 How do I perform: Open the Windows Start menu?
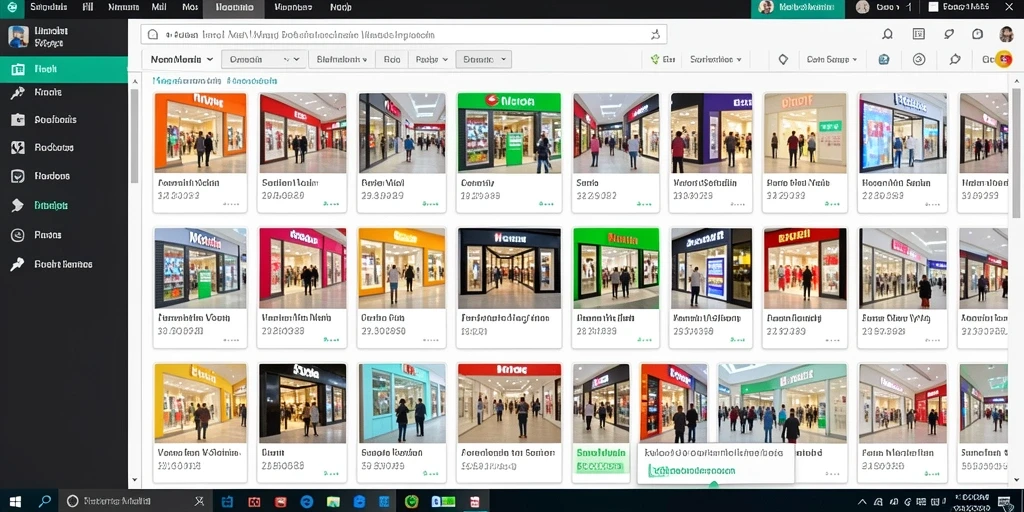(14, 502)
